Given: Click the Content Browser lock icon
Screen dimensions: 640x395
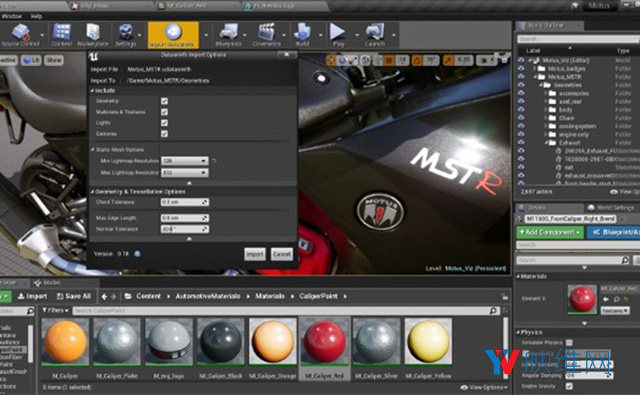Looking at the screenshot, I should pyautogui.click(x=505, y=297).
